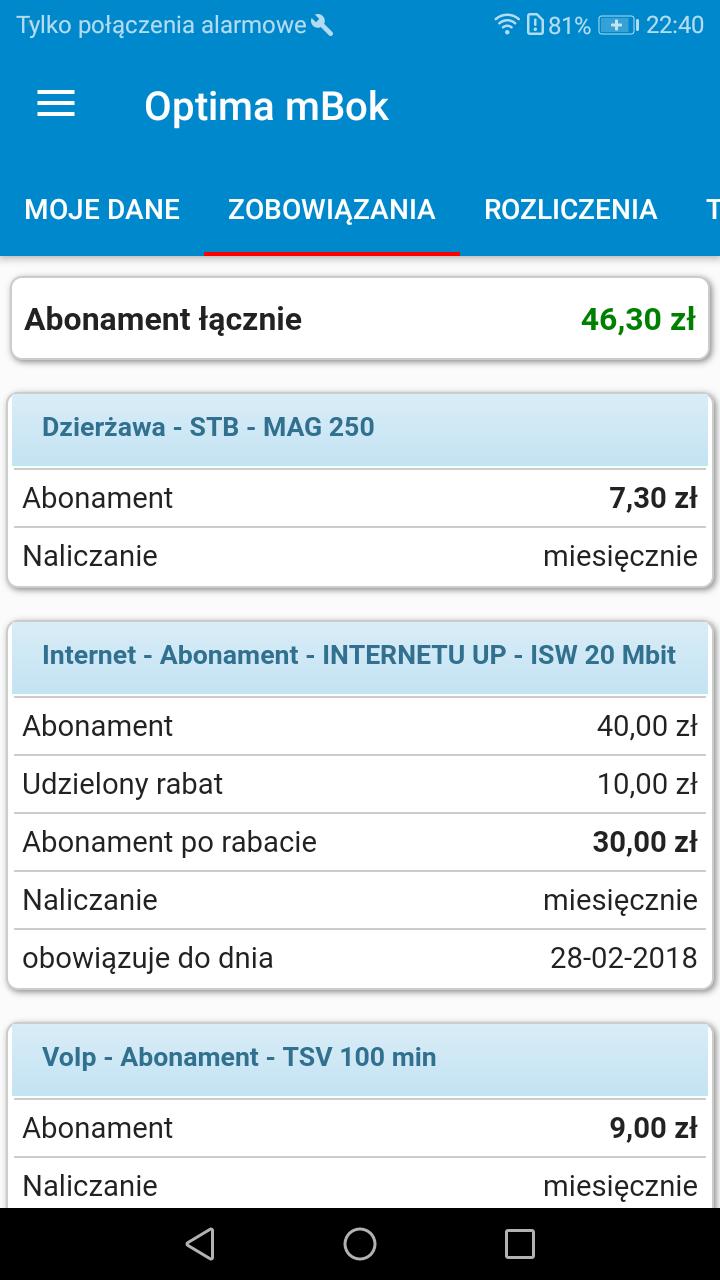Tap the Optima mBok title
The image size is (720, 1280).
266,106
